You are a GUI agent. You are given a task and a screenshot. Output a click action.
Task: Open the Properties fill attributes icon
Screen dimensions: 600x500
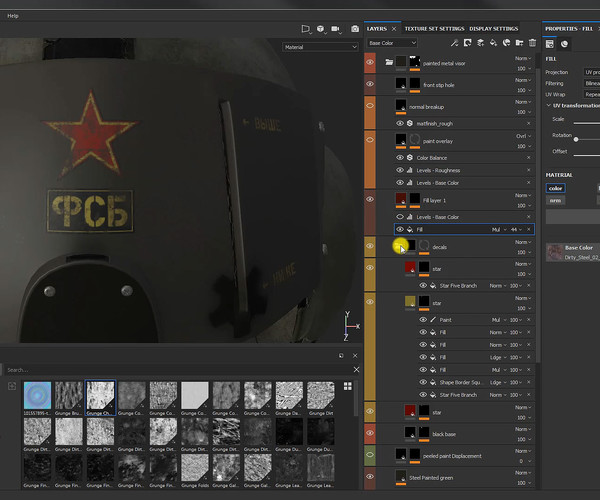549,44
